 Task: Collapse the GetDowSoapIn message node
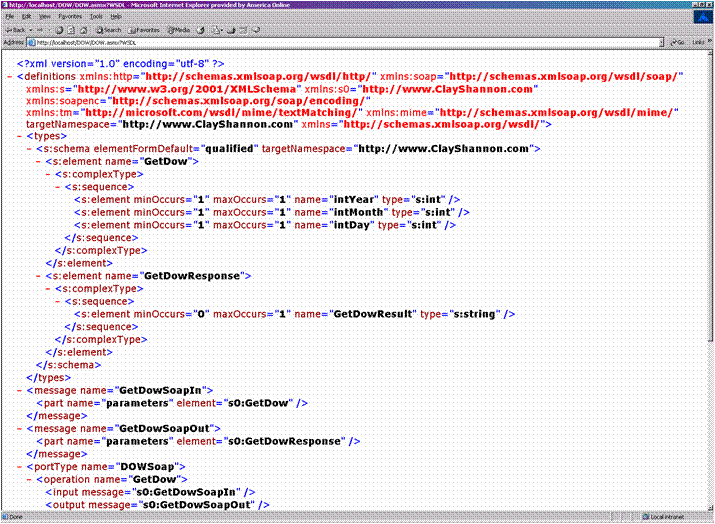(20, 390)
